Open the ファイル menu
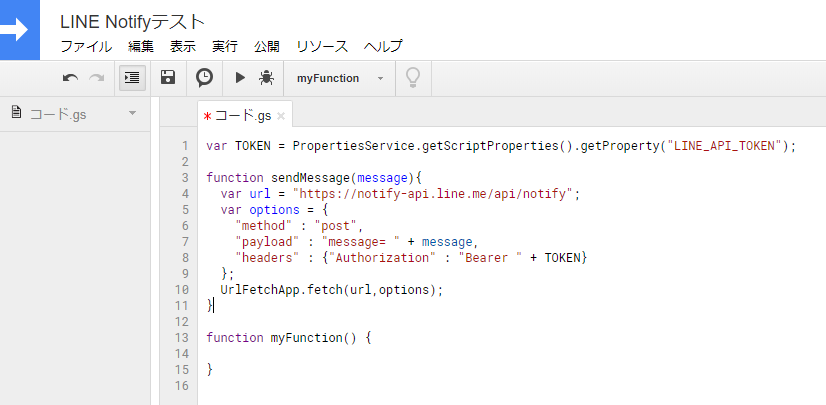Image resolution: width=826 pixels, height=405 pixels. pos(86,46)
